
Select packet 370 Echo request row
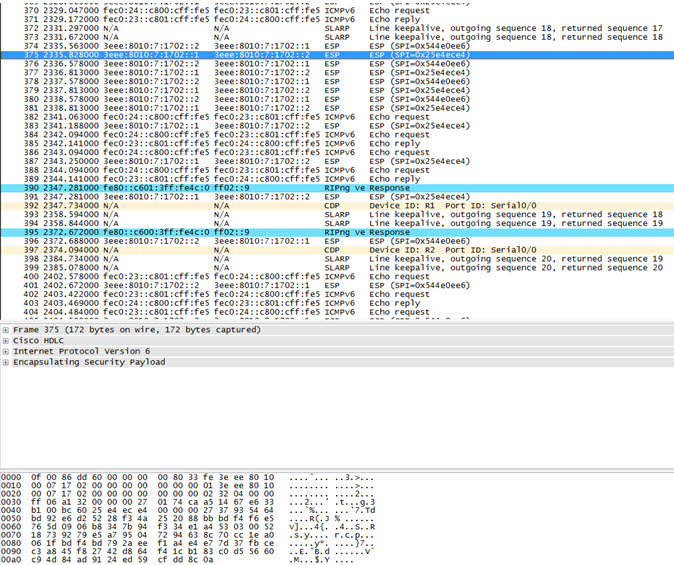point(337,11)
